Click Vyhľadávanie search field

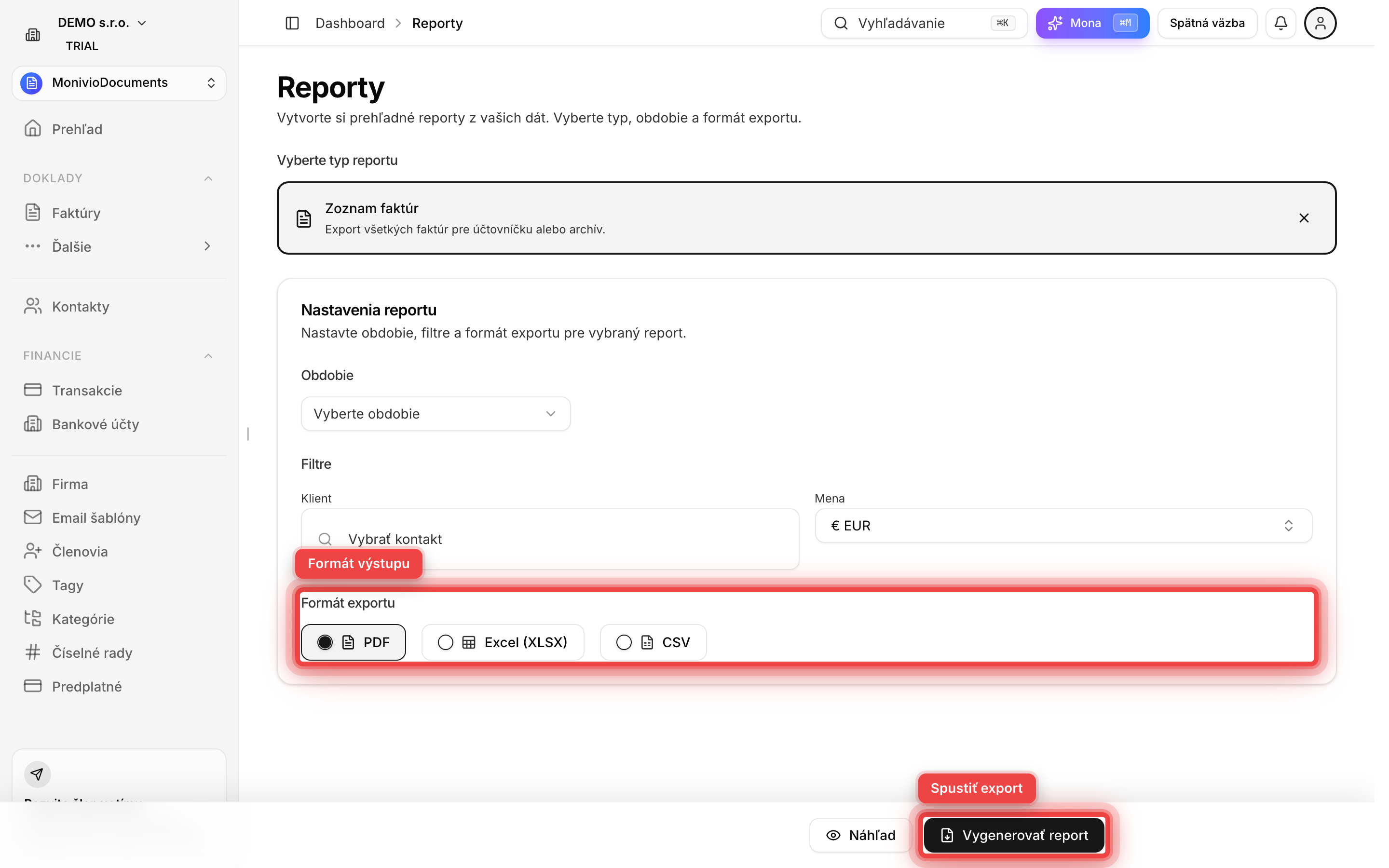pyautogui.click(x=924, y=23)
